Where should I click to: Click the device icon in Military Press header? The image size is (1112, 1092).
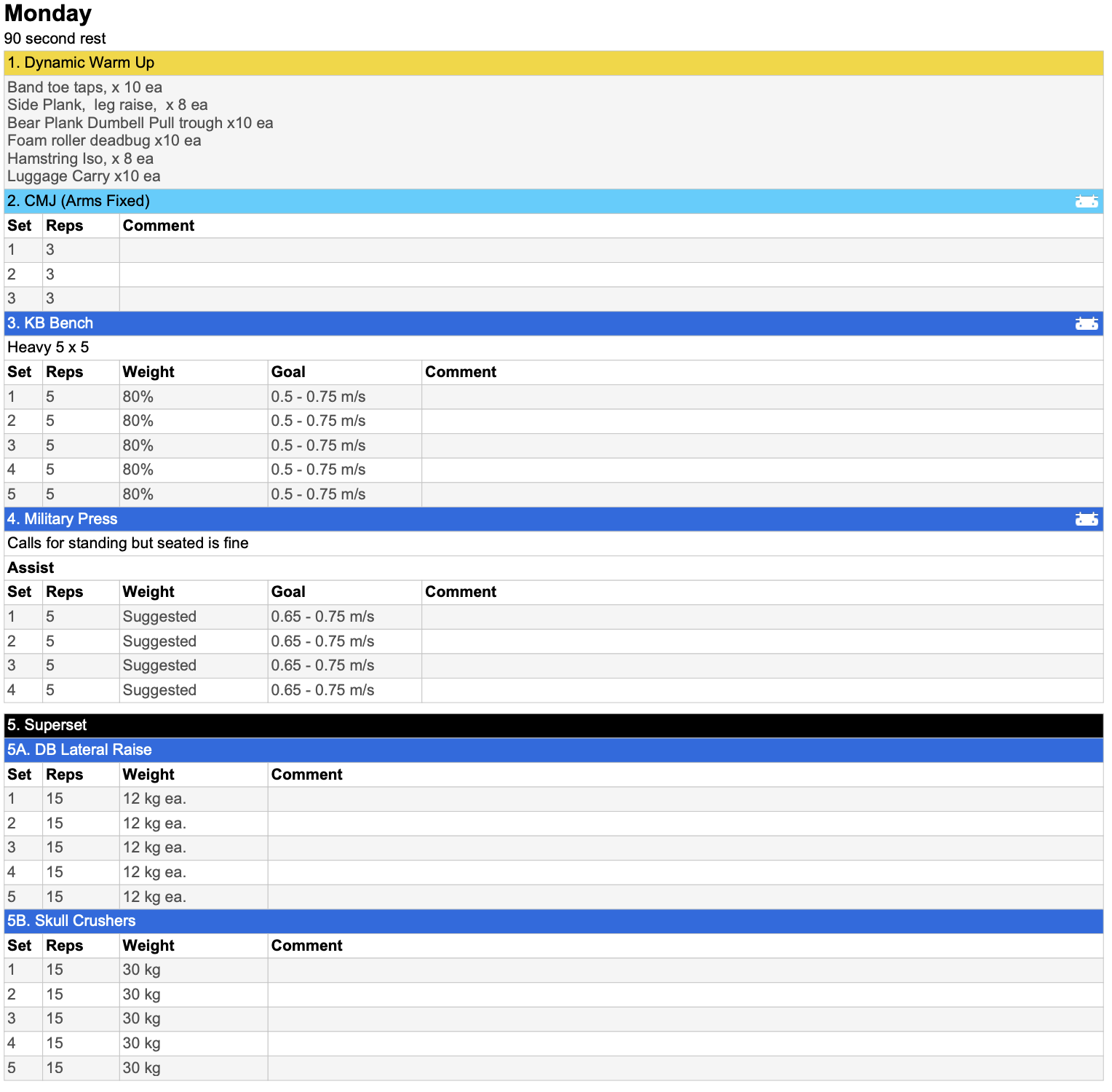point(1086,519)
